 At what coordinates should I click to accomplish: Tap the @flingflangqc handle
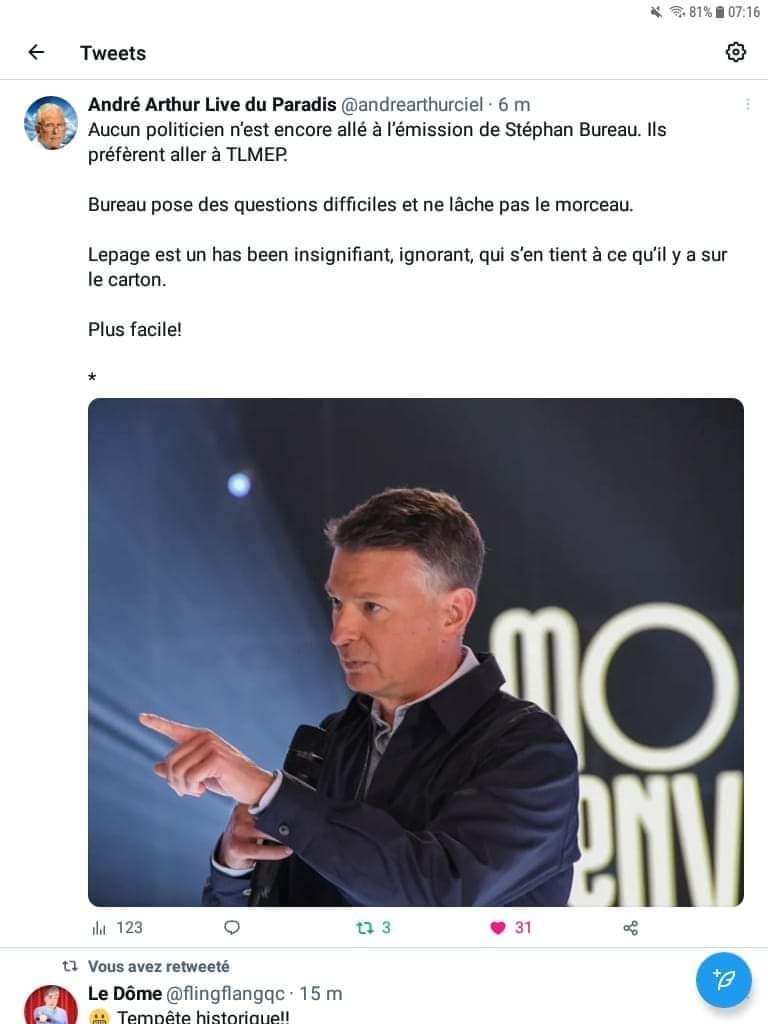pos(225,994)
